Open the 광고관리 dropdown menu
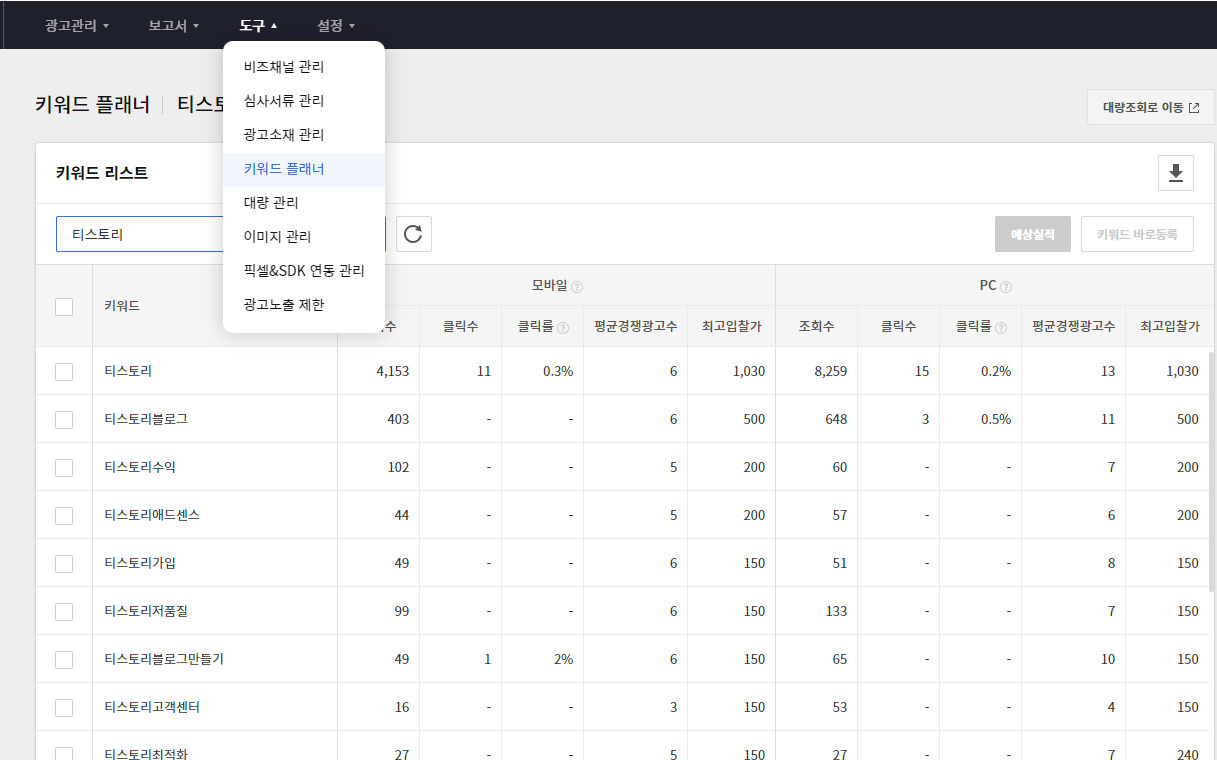This screenshot has height=760, width=1217. (77, 25)
